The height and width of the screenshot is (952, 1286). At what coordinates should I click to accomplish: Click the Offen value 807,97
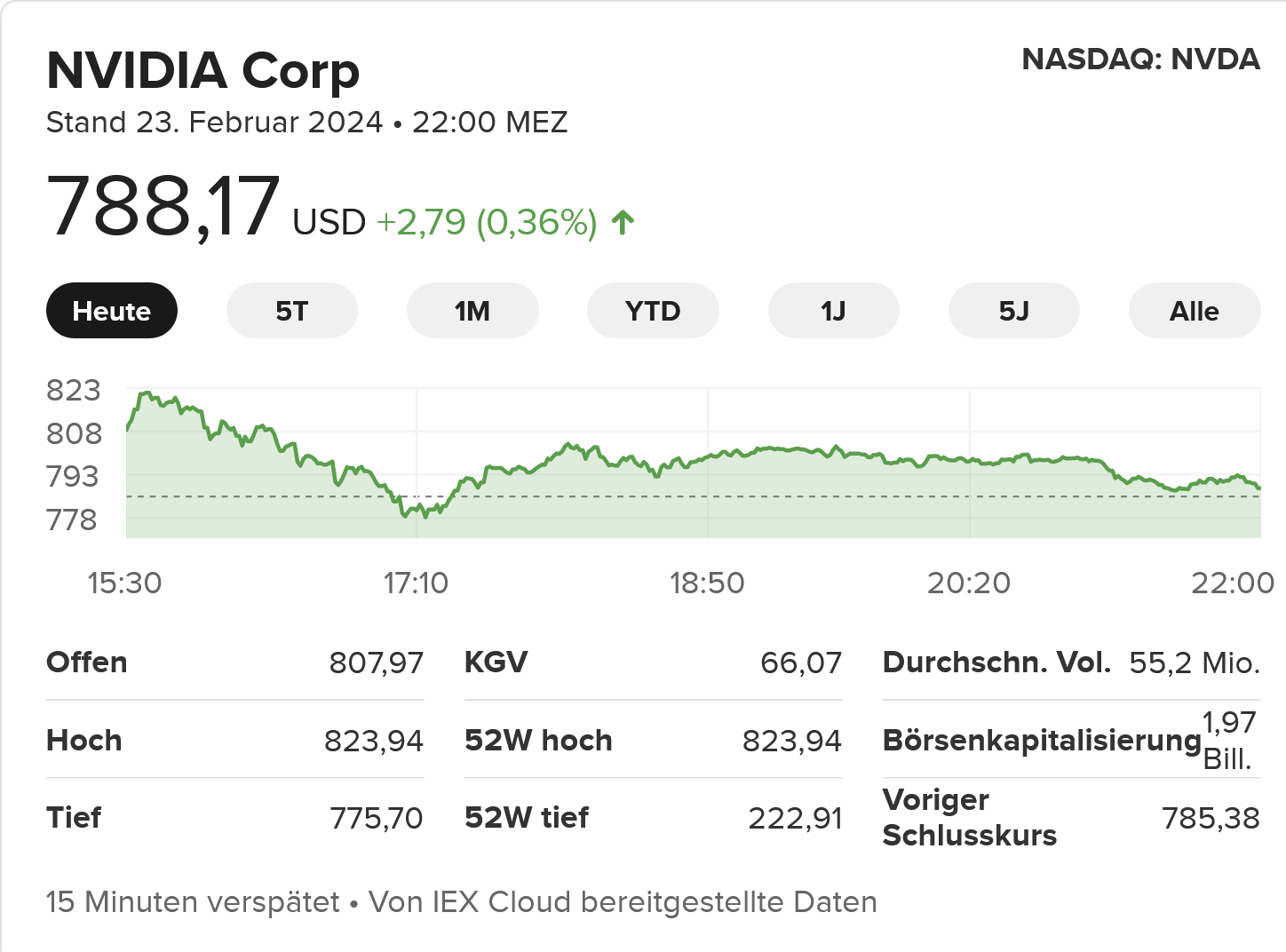377,662
